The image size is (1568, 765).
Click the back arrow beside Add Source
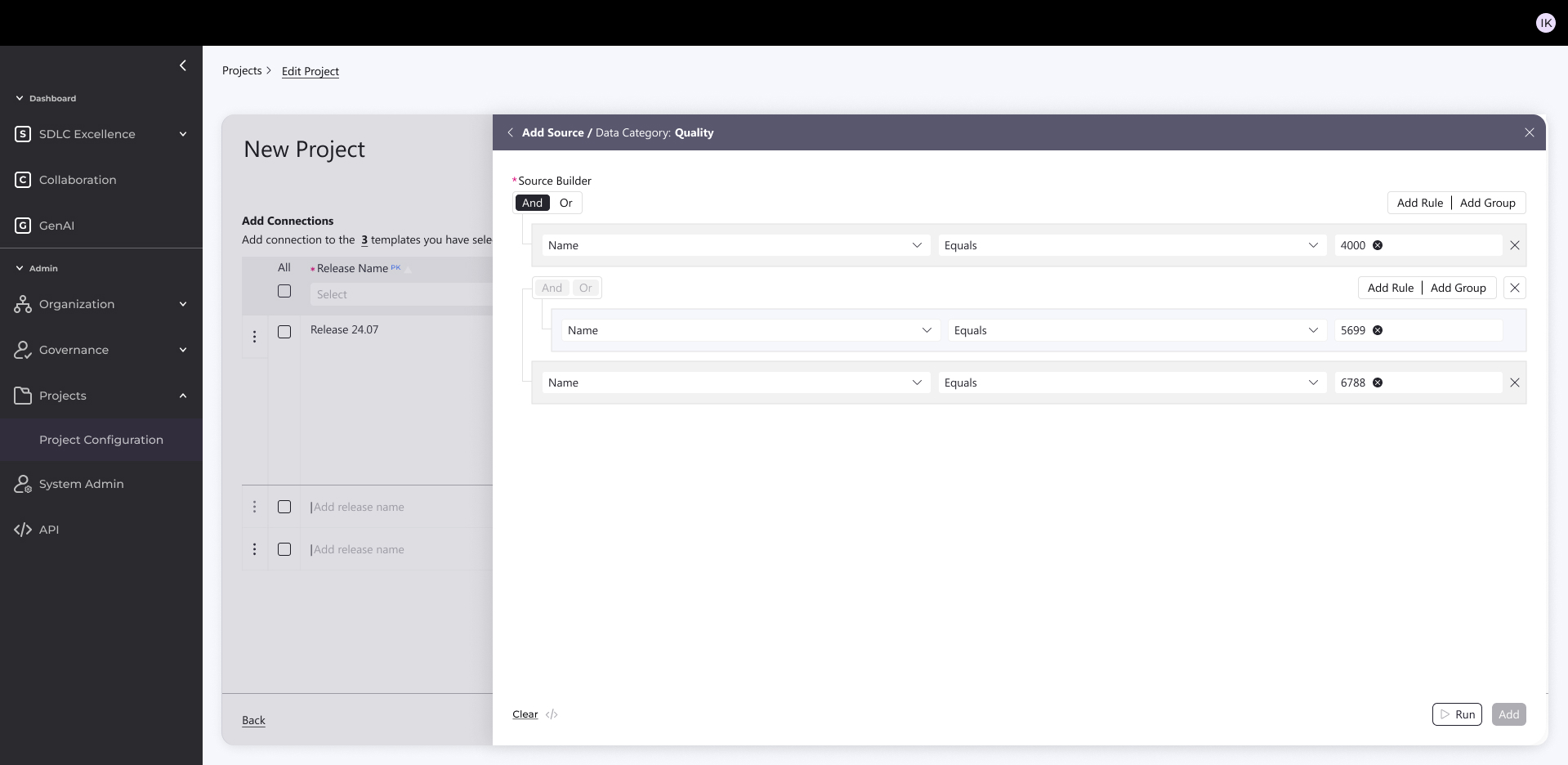510,132
